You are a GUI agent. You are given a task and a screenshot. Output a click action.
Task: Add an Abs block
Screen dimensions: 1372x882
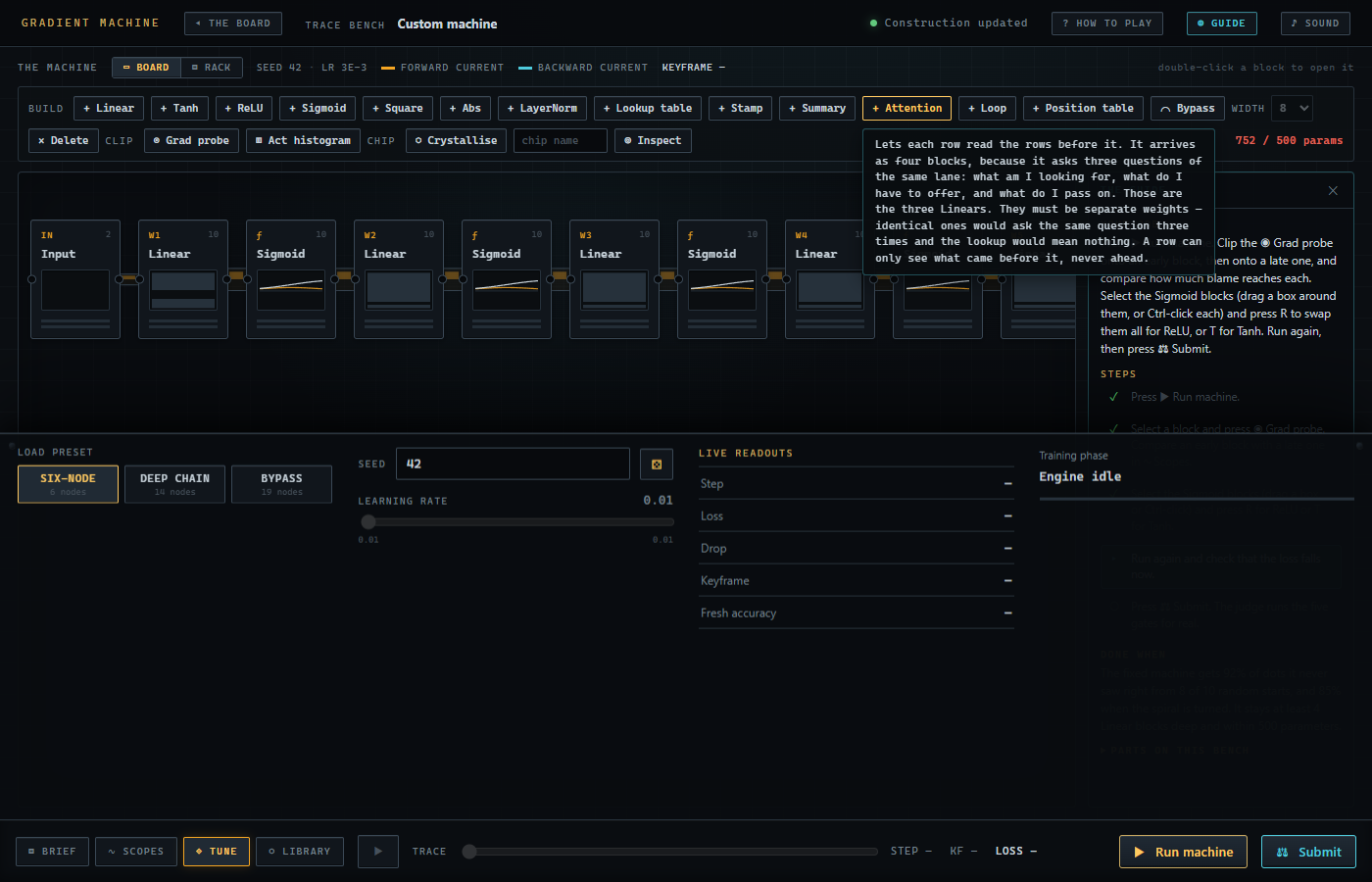[x=465, y=109]
